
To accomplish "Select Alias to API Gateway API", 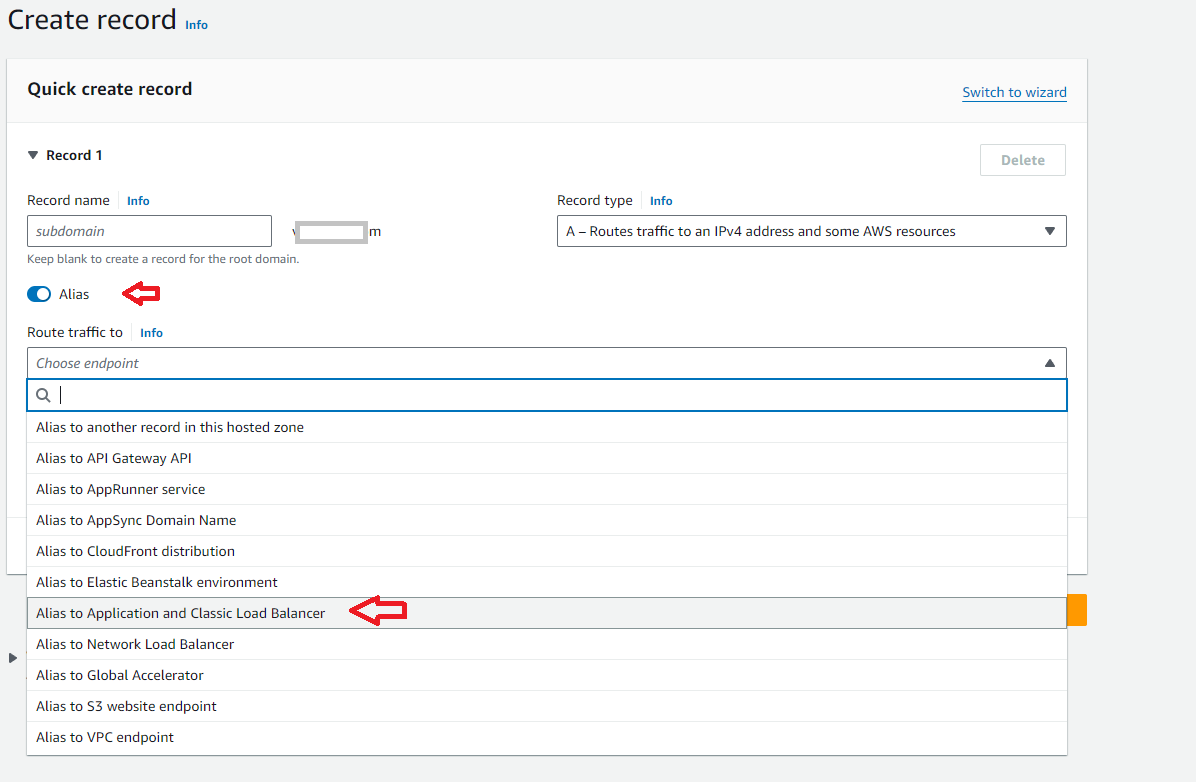I will click(x=114, y=458).
